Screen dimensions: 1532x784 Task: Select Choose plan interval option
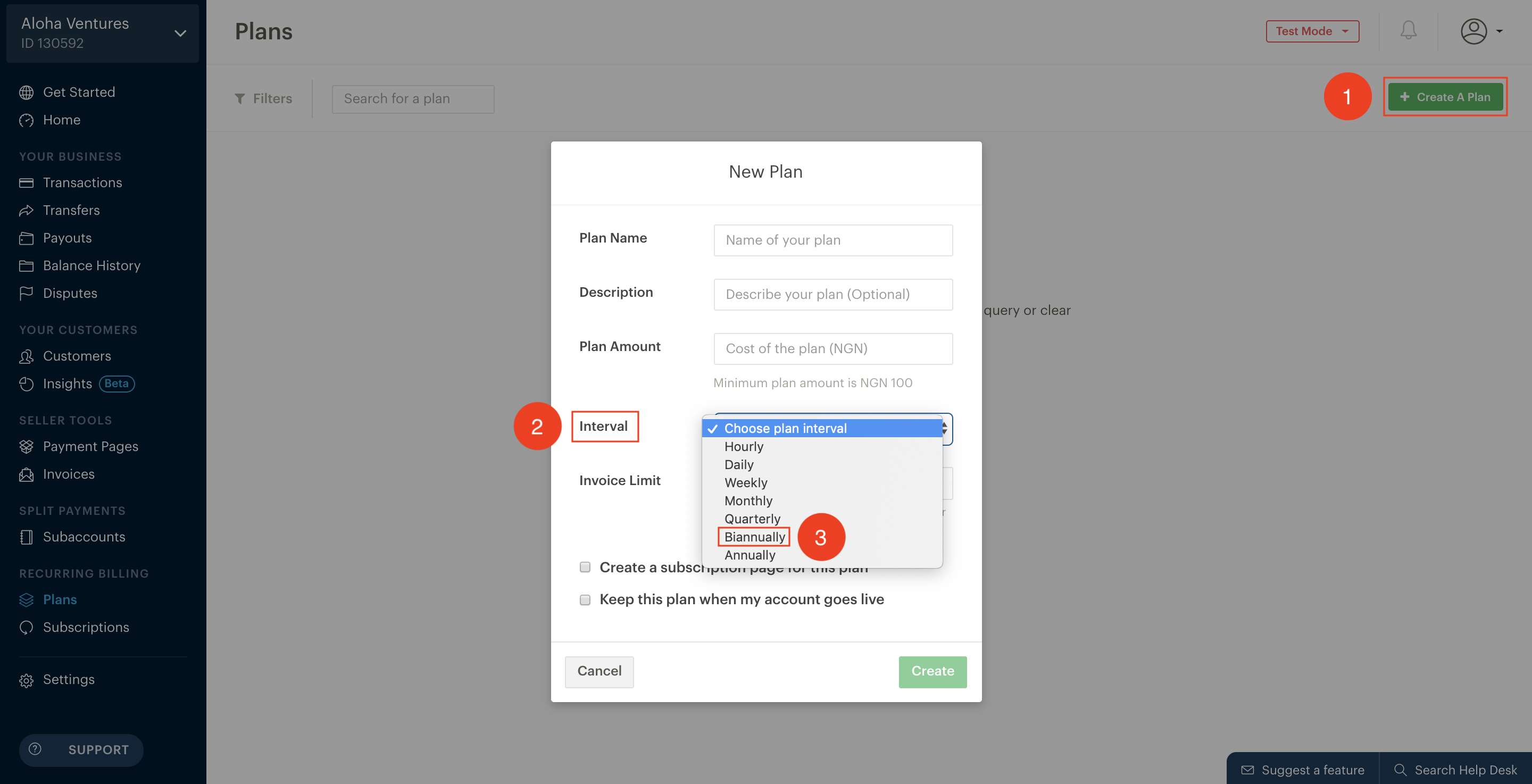822,428
